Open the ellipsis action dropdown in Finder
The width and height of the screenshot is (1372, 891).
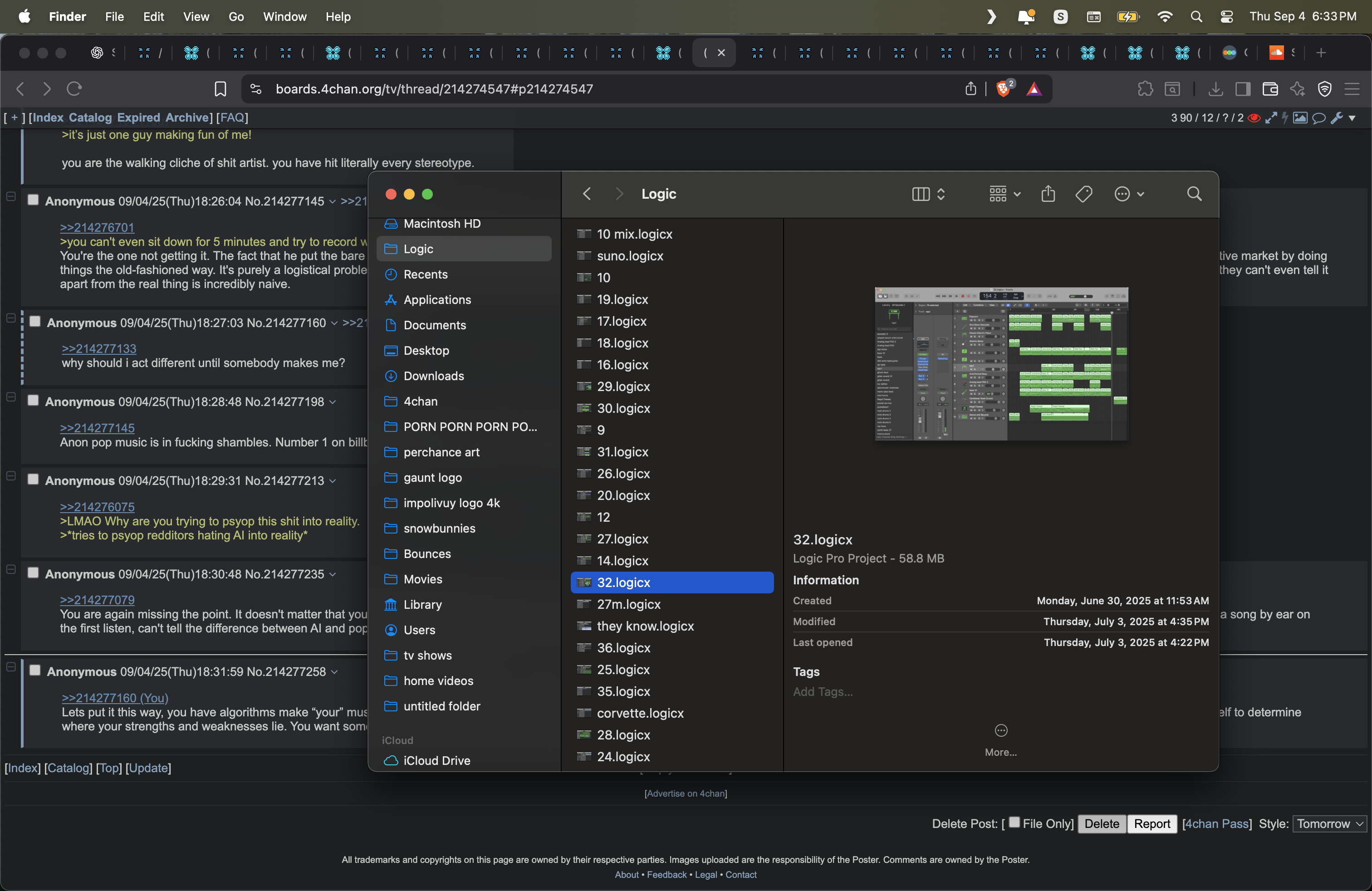click(x=1128, y=194)
